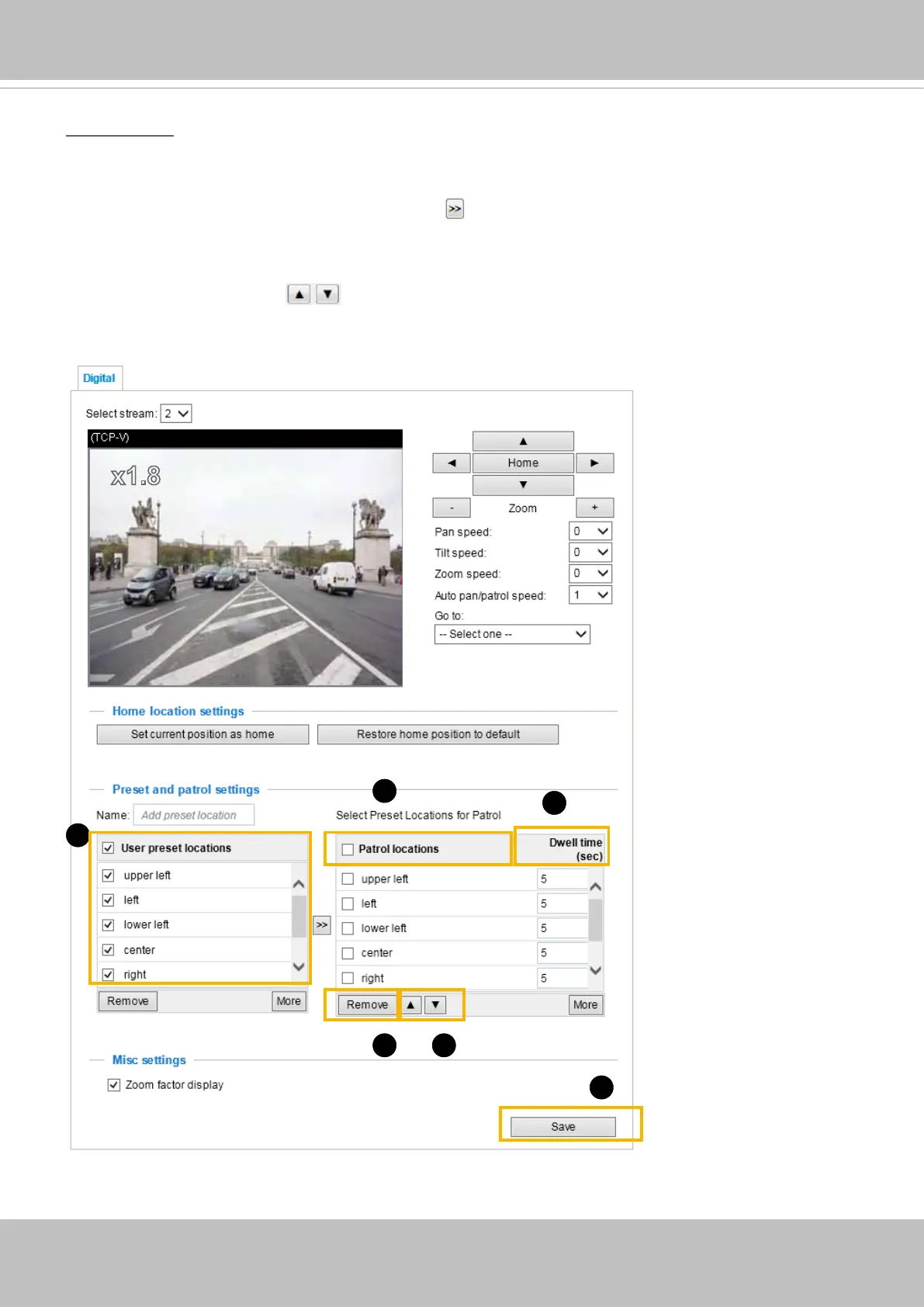
Task: Move patrol location up in list
Action: [410, 1005]
